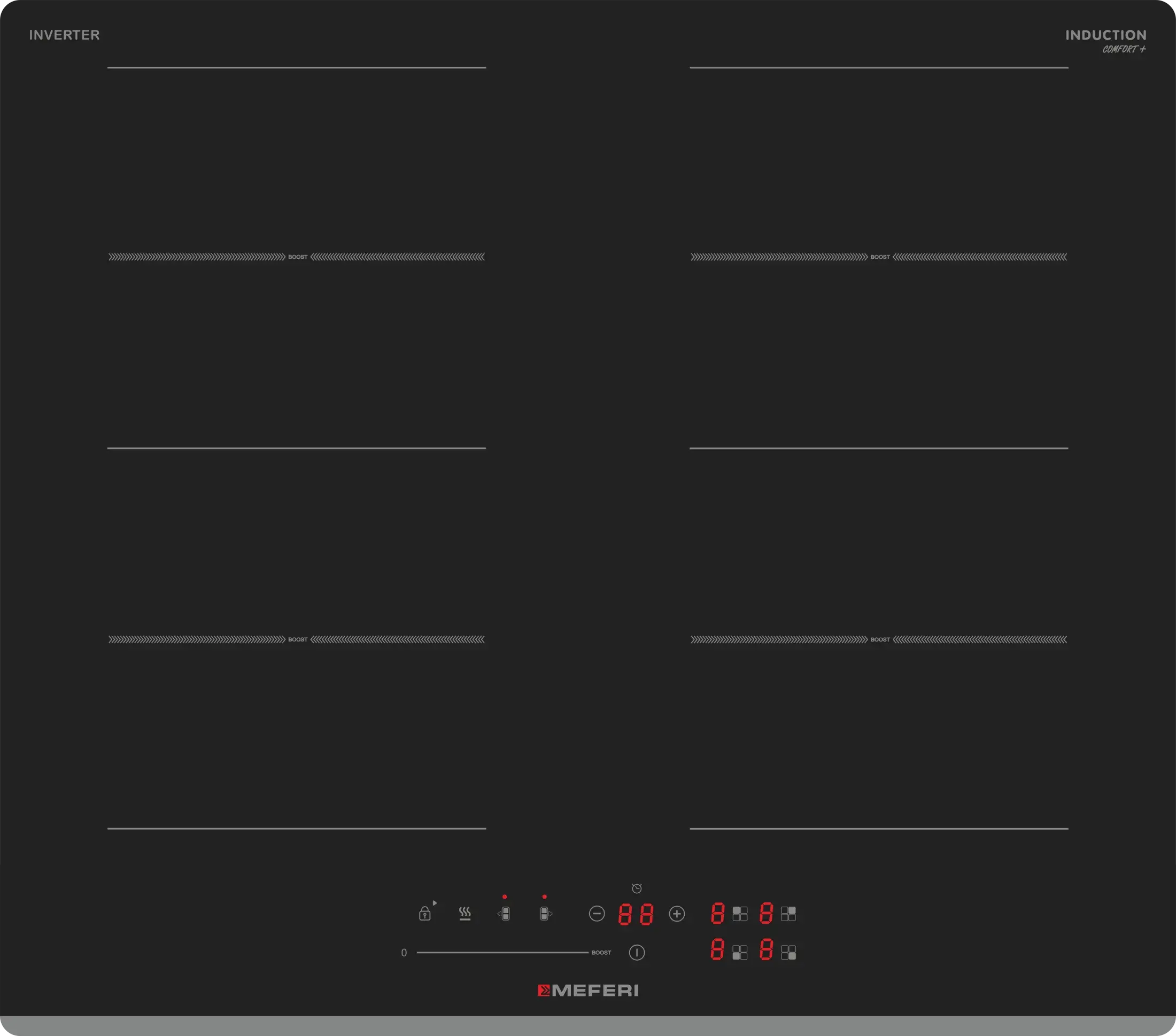Toggle the right bridge zone icon
The width and height of the screenshot is (1176, 1036).
(x=545, y=914)
